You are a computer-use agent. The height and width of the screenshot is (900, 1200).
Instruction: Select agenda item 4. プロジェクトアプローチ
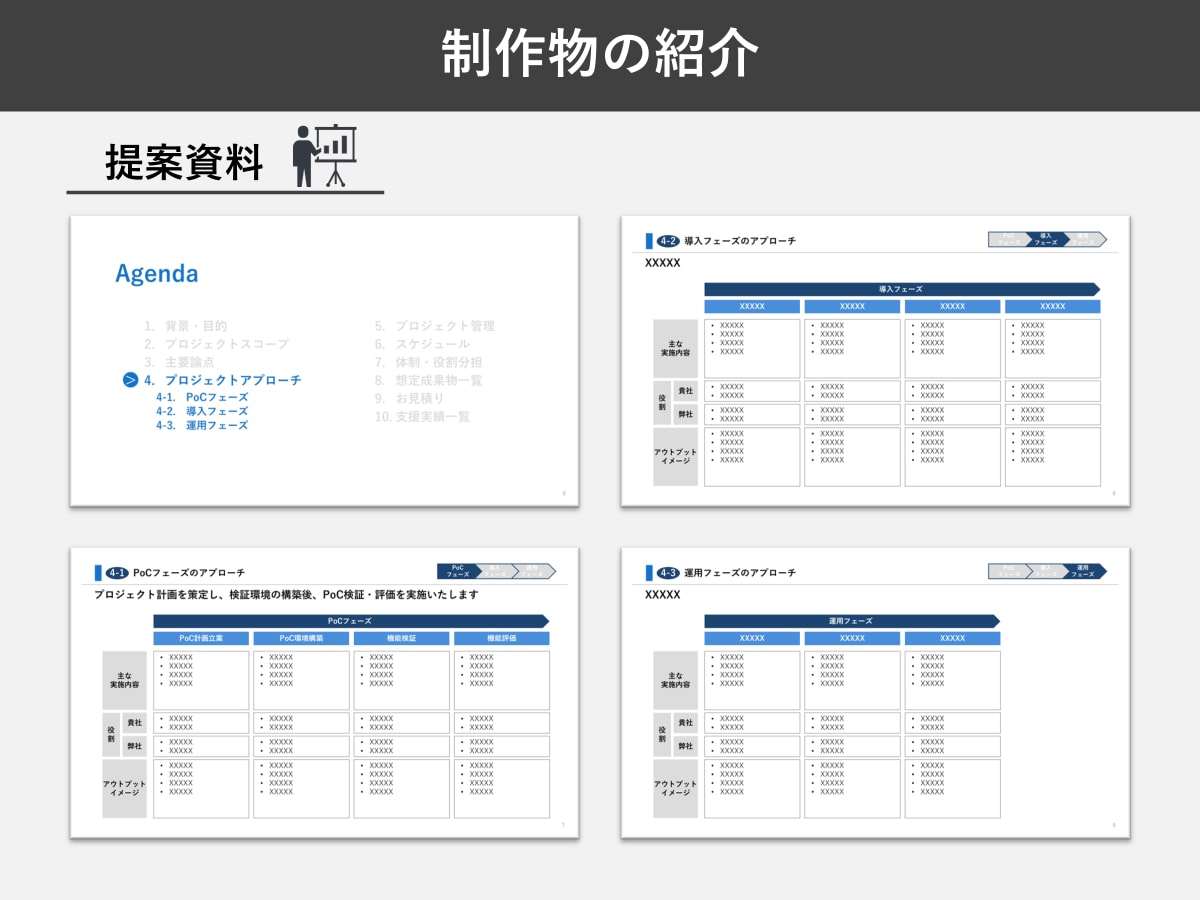222,380
